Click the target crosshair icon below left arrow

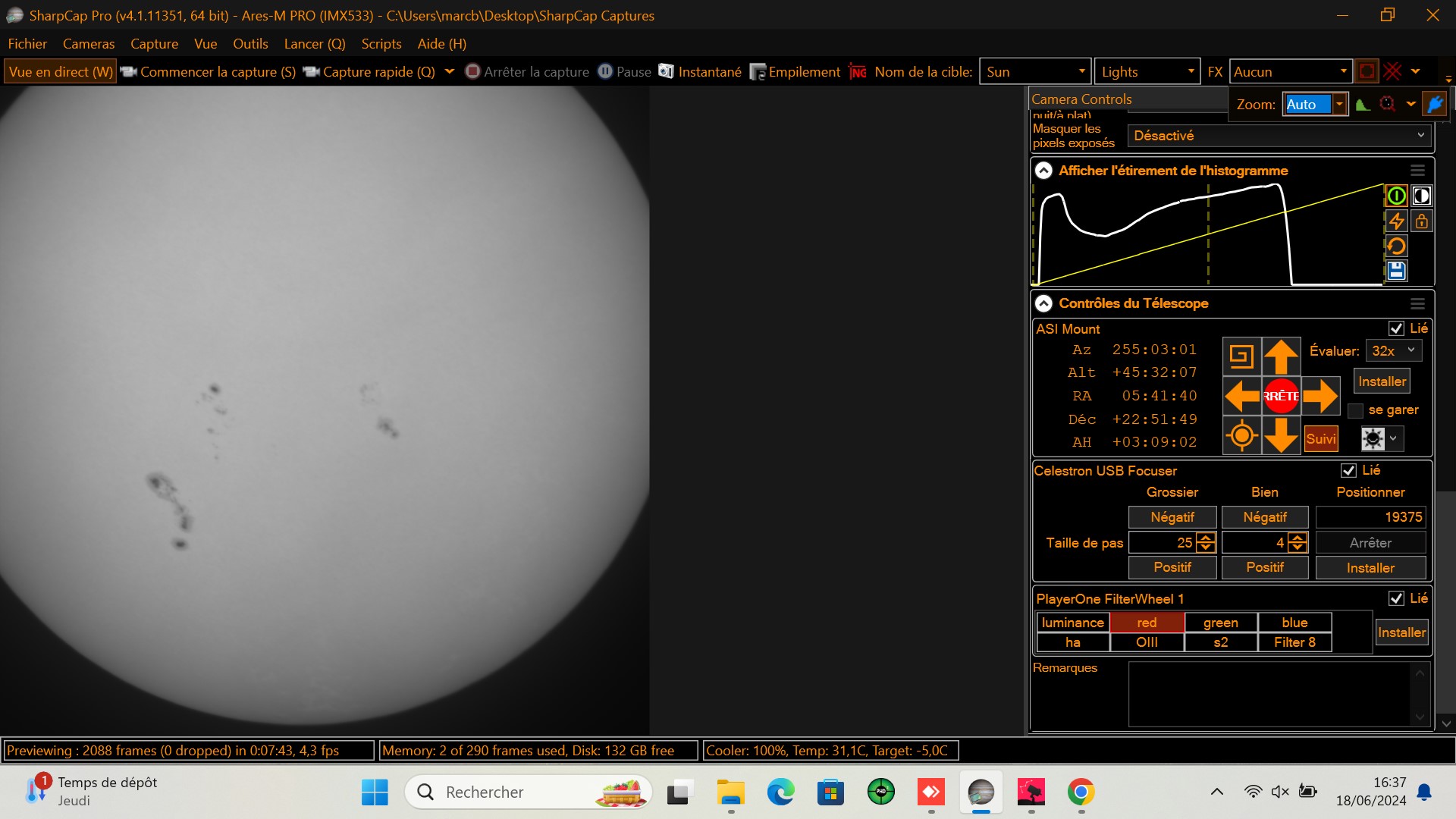pos(1241,436)
